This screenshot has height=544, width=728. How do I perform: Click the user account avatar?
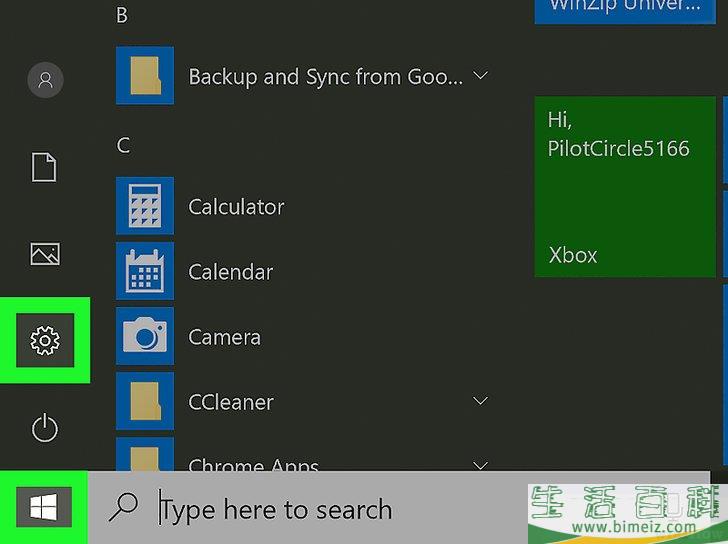point(46,80)
